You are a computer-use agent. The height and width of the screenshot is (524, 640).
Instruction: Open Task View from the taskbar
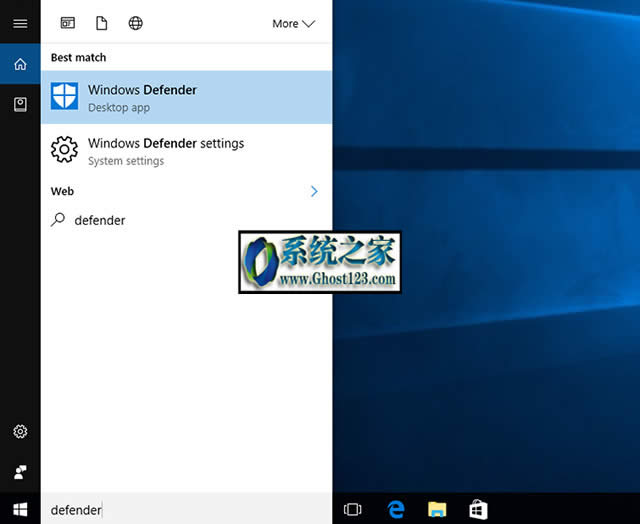[352, 509]
